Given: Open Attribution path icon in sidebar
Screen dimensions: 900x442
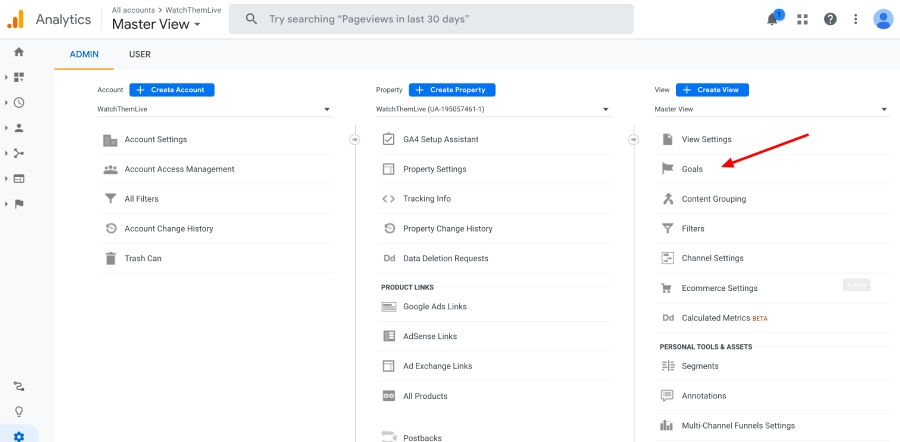Looking at the screenshot, I should pos(19,386).
